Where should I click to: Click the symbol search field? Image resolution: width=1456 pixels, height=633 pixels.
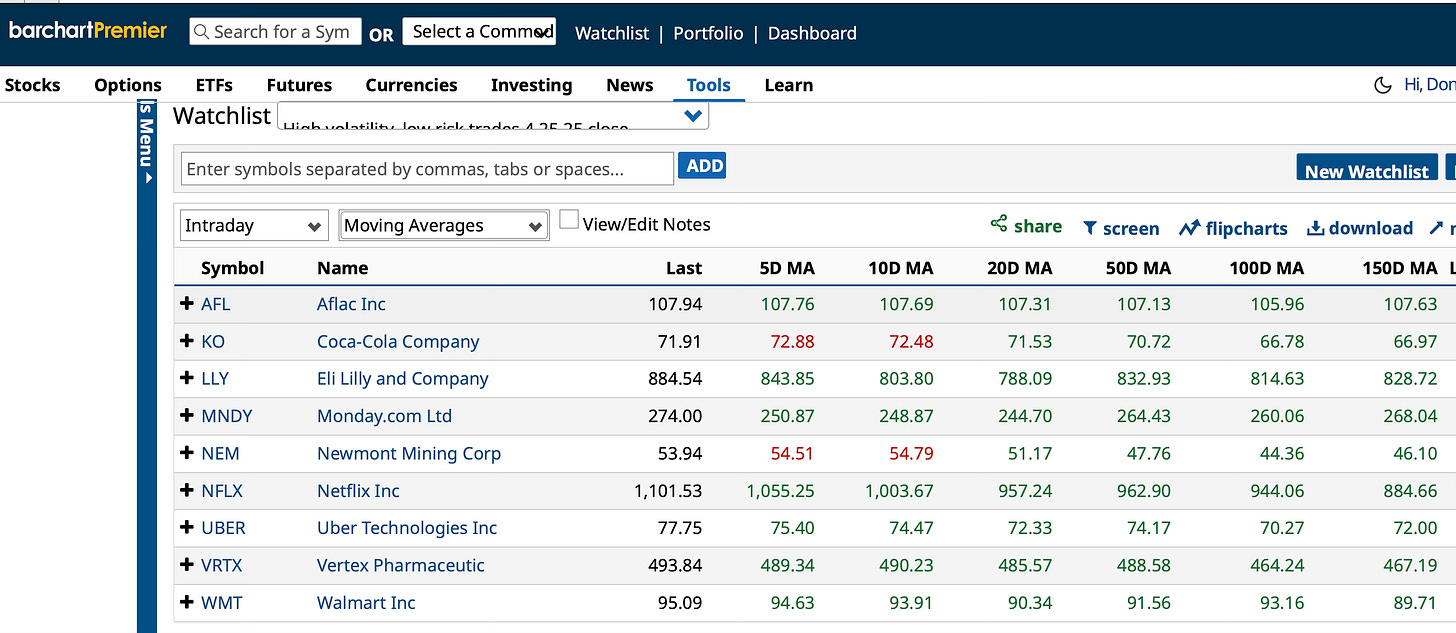tap(275, 31)
